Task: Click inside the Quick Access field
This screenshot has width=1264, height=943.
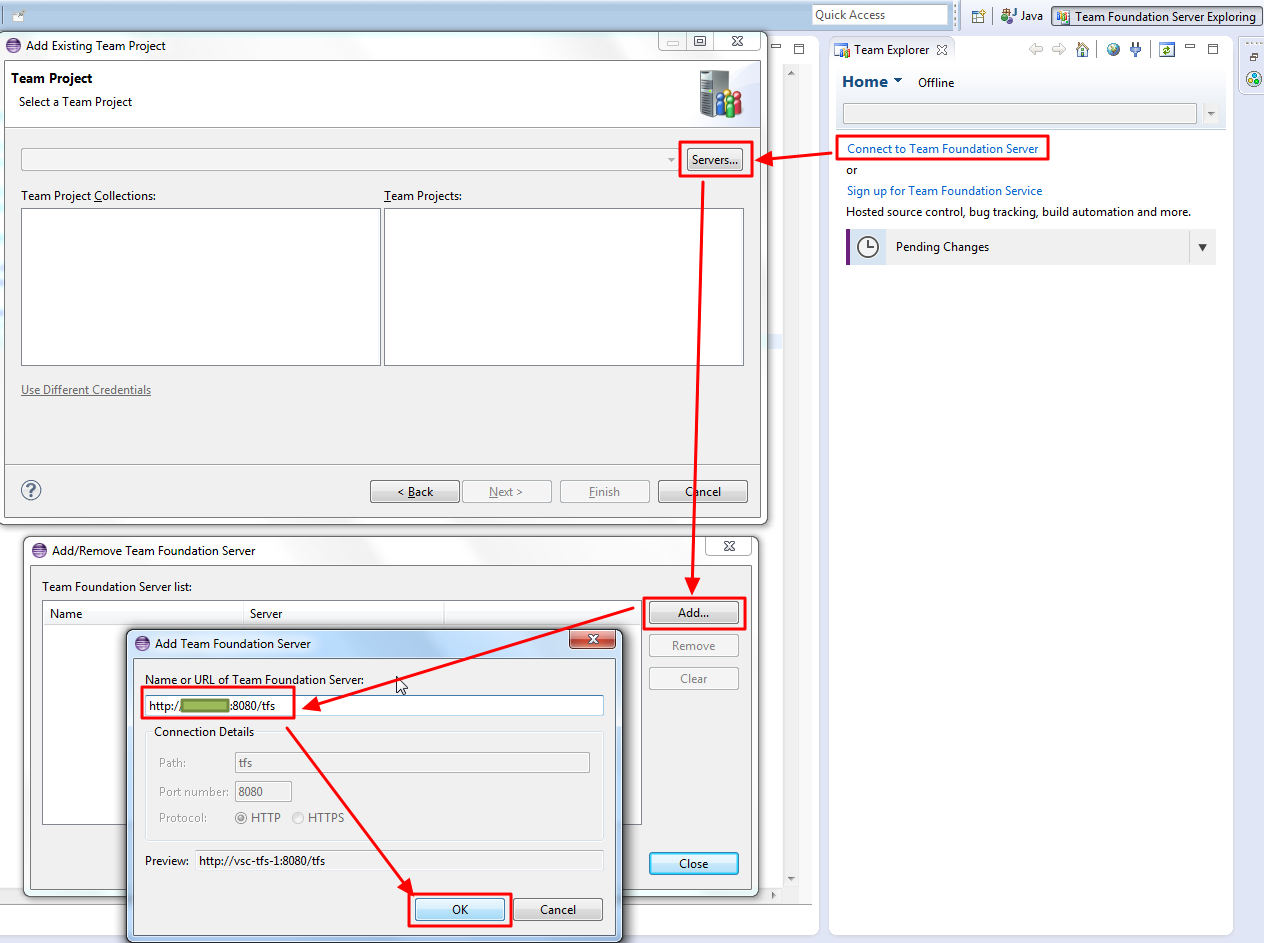Action: pos(880,15)
